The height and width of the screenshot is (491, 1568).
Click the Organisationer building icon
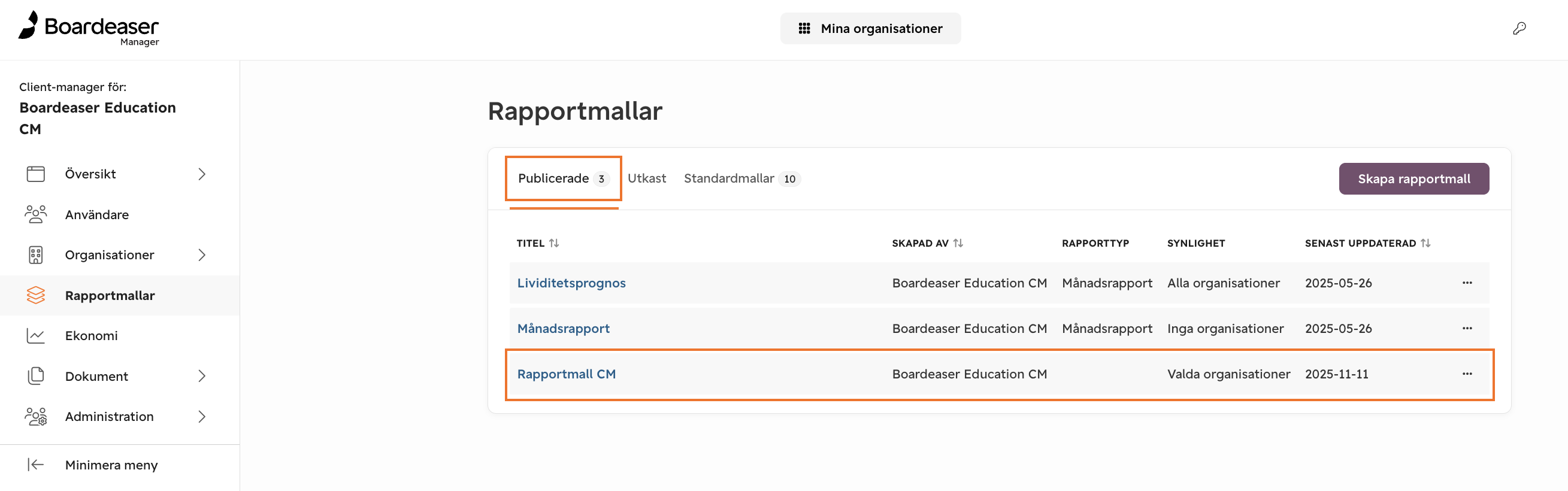pyautogui.click(x=36, y=255)
